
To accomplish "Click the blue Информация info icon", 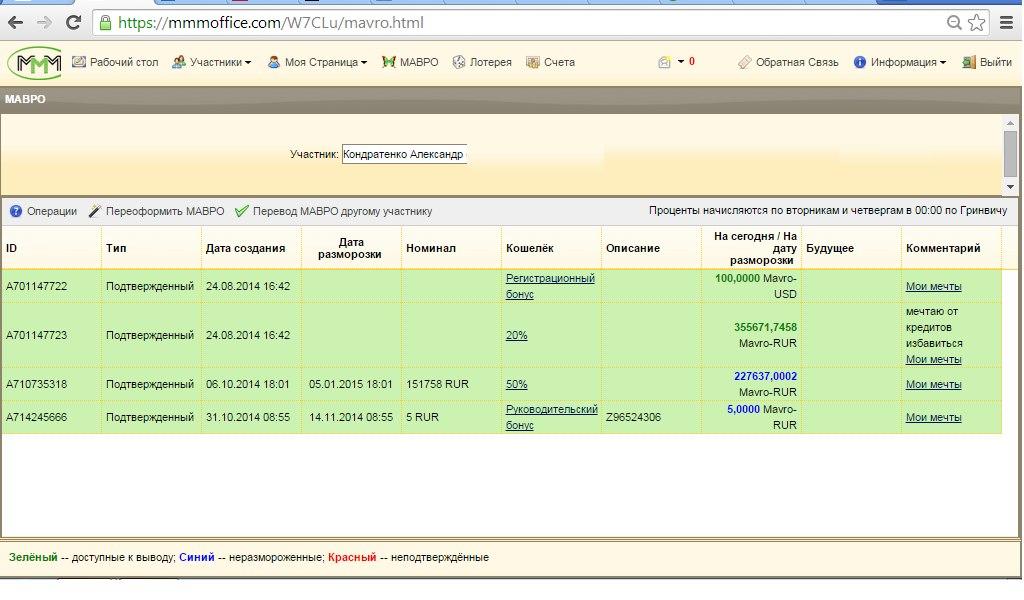I will point(859,62).
